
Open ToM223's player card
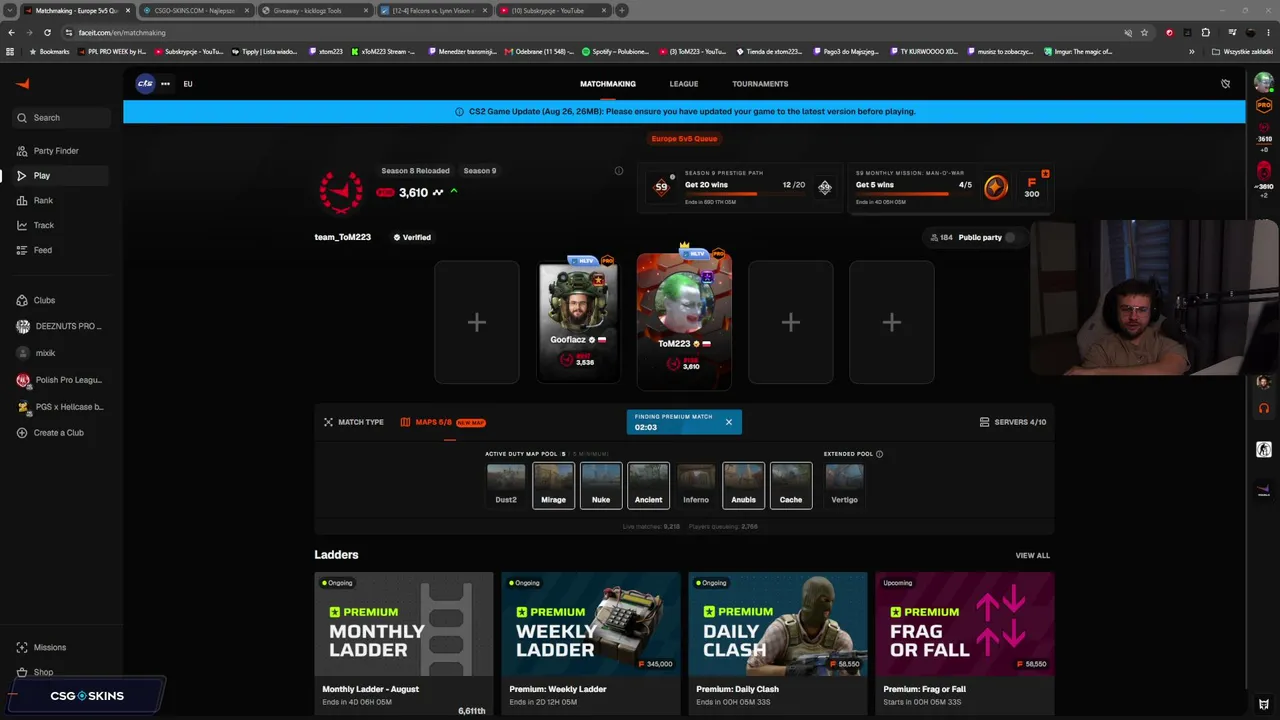pyautogui.click(x=684, y=320)
